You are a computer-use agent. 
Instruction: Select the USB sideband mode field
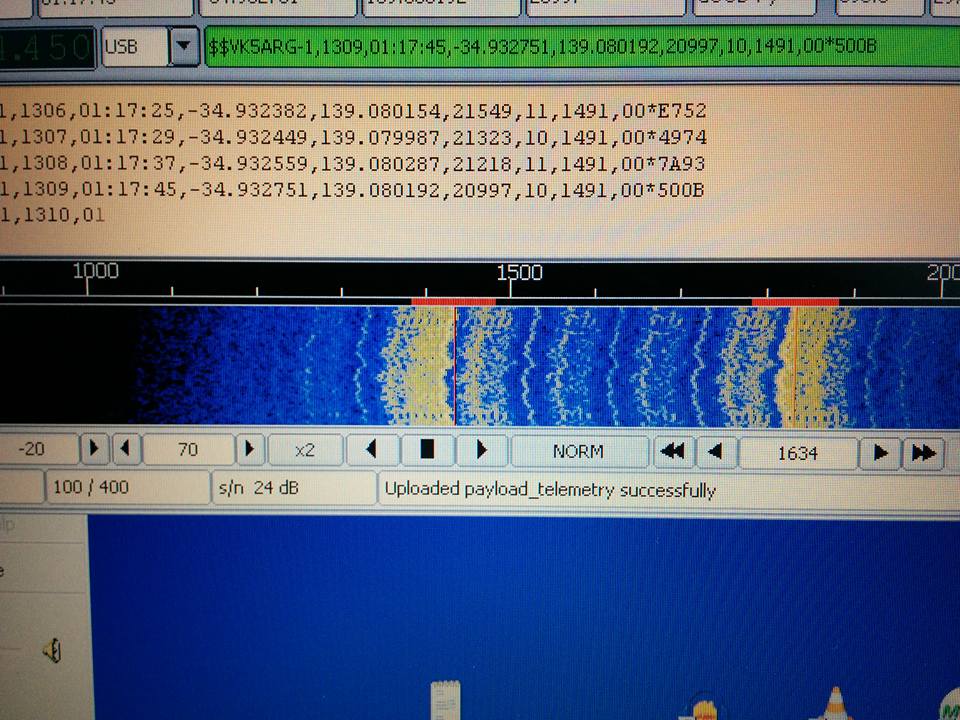pyautogui.click(x=135, y=46)
